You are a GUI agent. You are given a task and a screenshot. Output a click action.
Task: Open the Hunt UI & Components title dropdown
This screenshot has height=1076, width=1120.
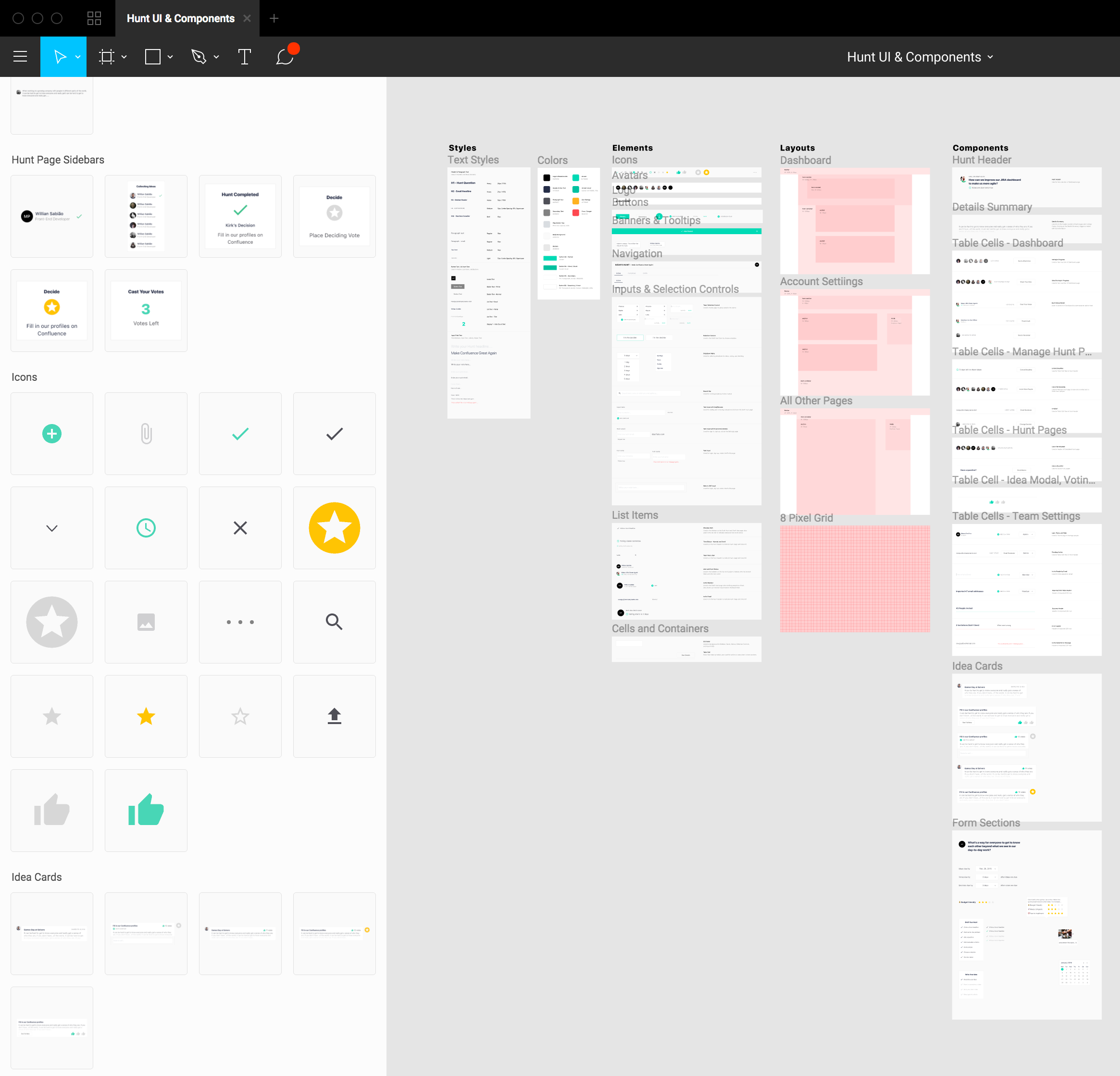[991, 57]
